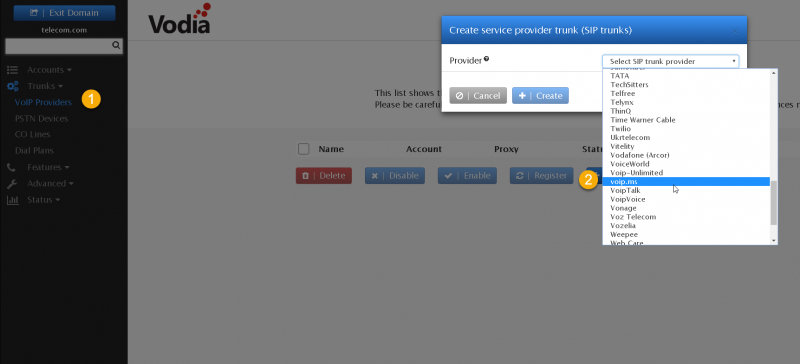This screenshot has height=364, width=800.
Task: Click the Provider help question icon
Action: tap(487, 59)
